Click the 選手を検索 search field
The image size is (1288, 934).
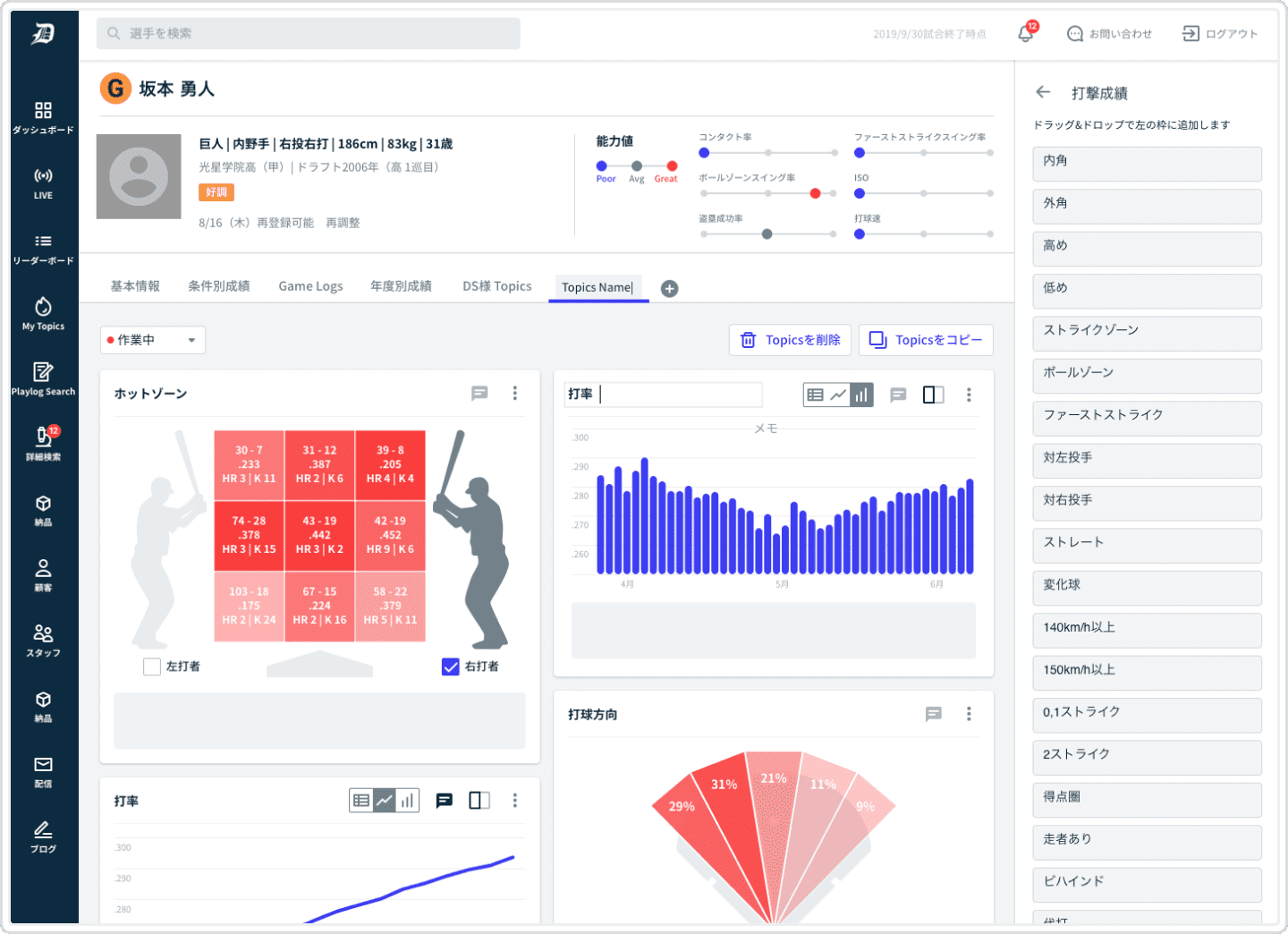pyautogui.click(x=309, y=33)
